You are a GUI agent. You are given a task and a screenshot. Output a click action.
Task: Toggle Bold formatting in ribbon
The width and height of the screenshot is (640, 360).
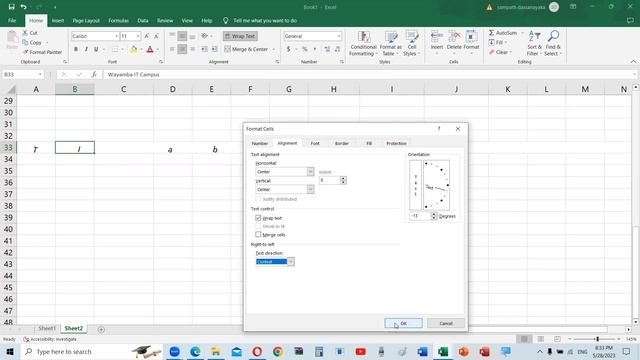(x=76, y=49)
